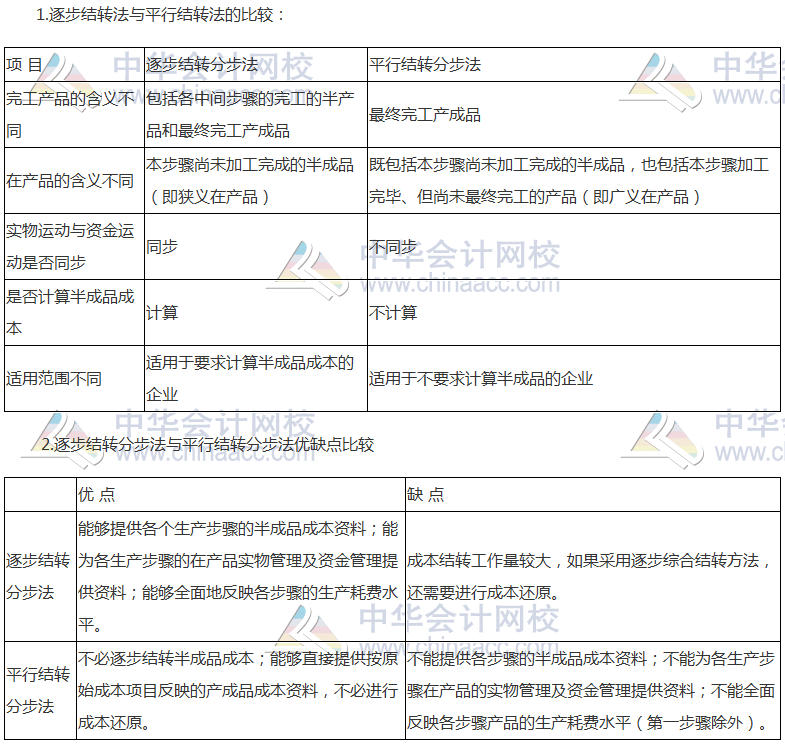Click cell '包括各中间步骤的完工的半产品和最终完工产成品'
The height and width of the screenshot is (747, 785).
[256, 115]
